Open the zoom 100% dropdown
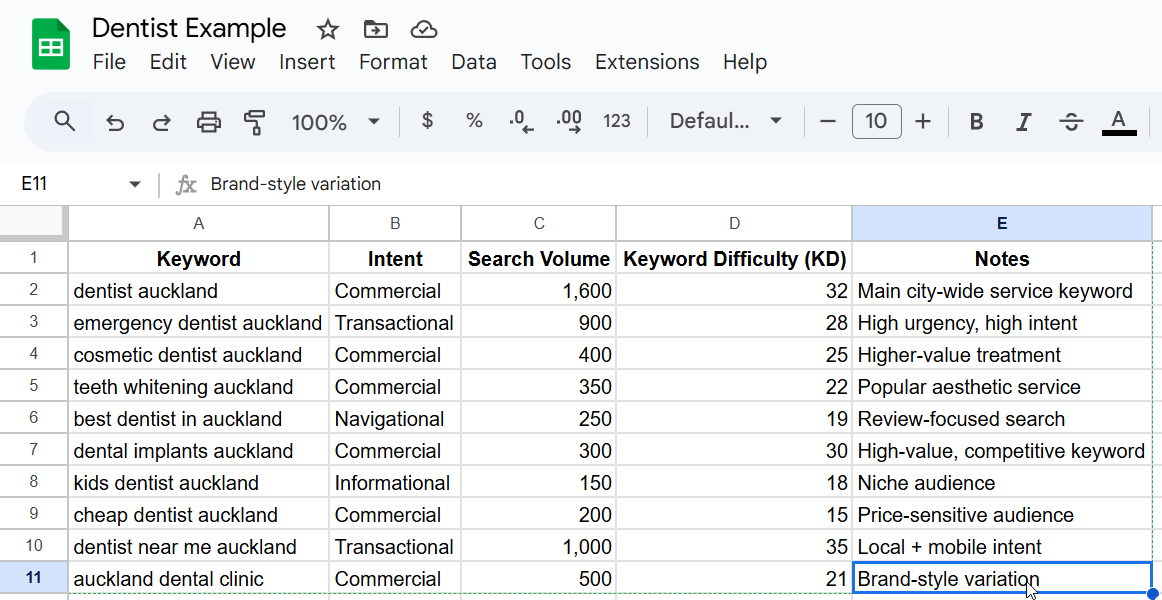Screen dimensions: 1162x600 click(x=336, y=121)
